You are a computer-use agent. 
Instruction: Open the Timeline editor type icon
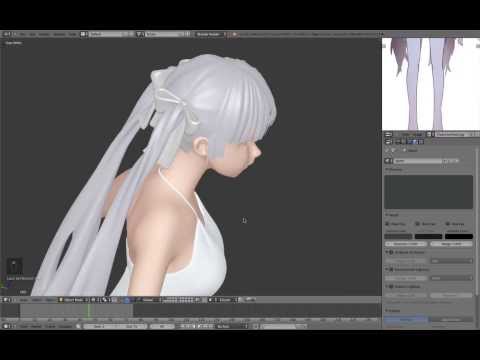(x=7, y=326)
